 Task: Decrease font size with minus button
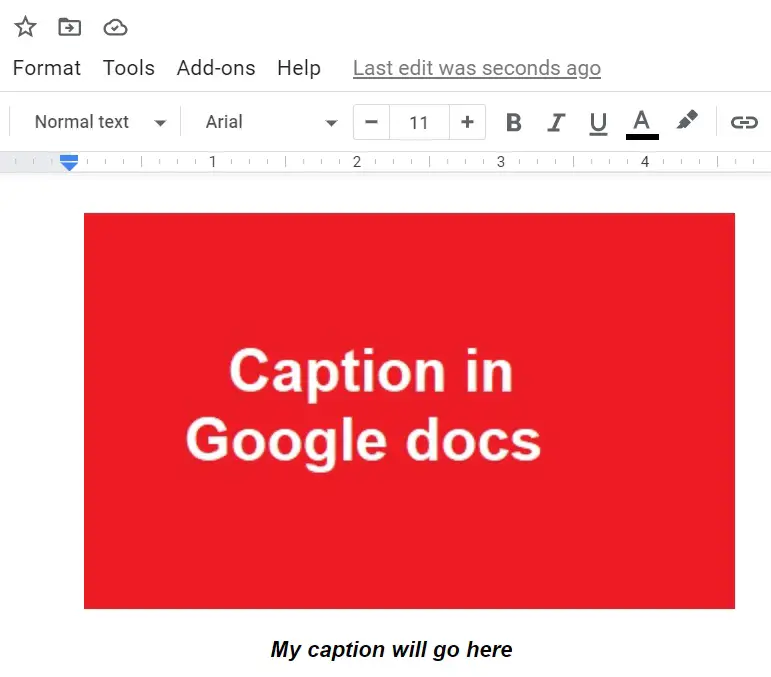click(x=372, y=122)
